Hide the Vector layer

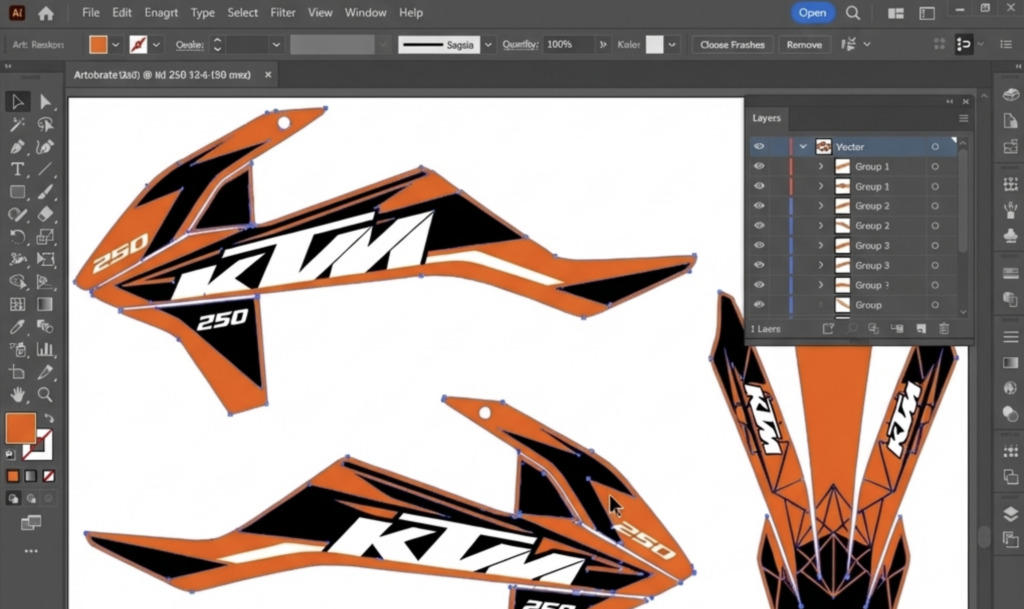(x=759, y=146)
